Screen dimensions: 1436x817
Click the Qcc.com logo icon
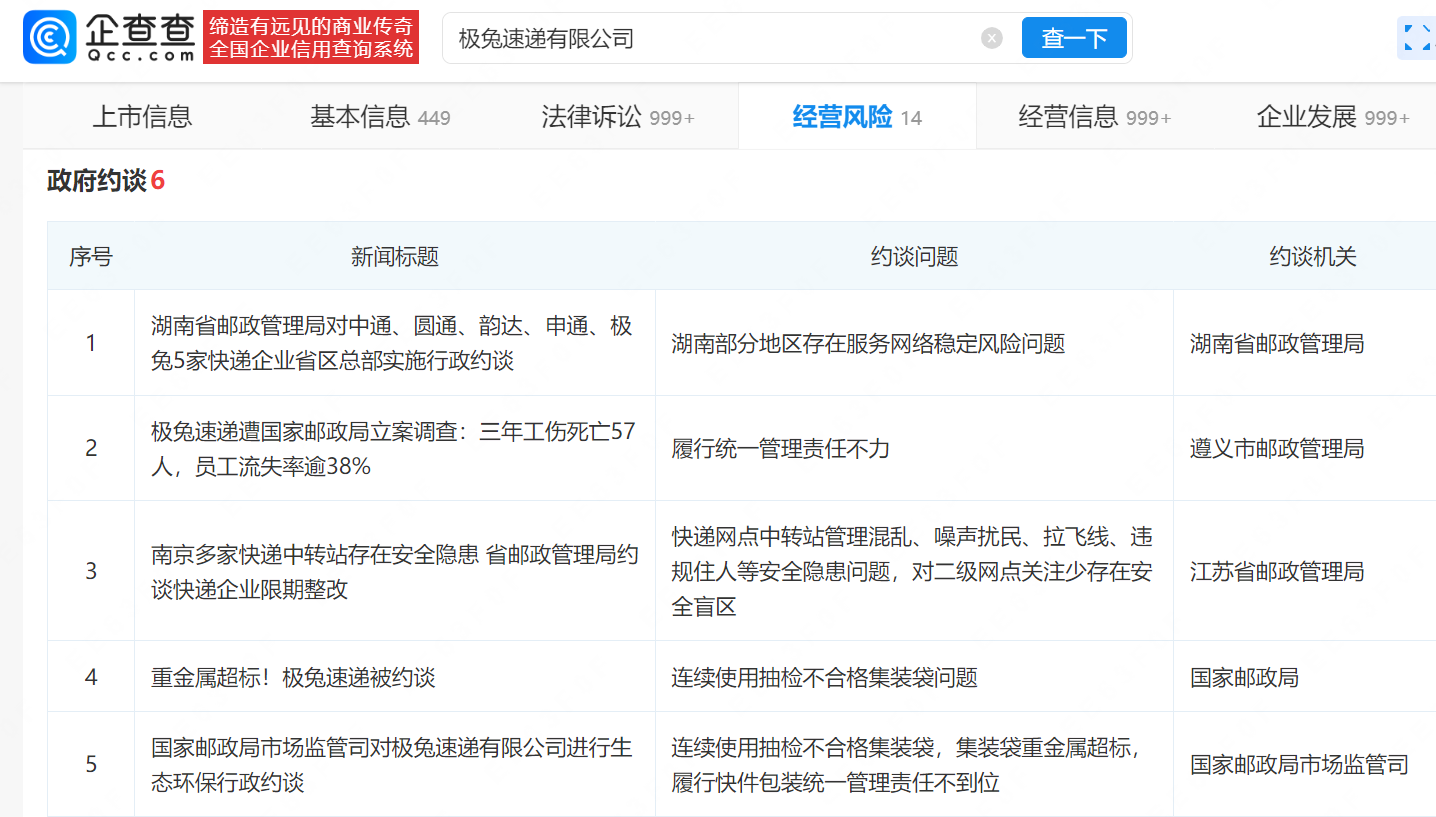point(50,38)
